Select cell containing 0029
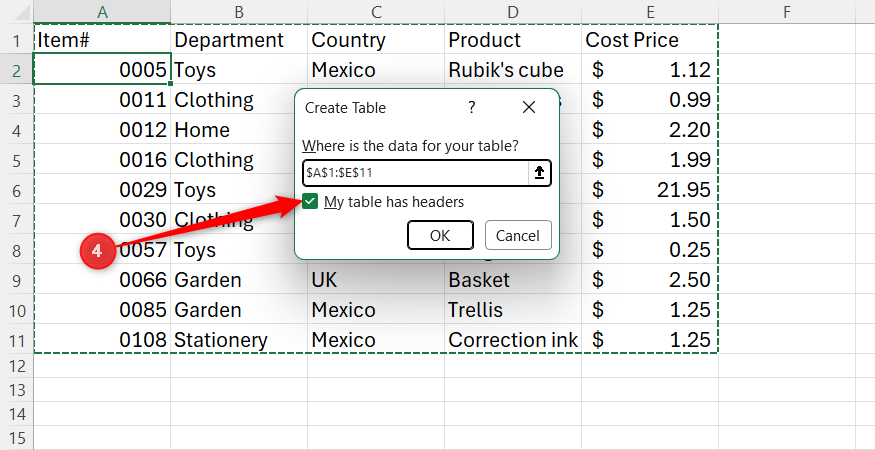 102,190
